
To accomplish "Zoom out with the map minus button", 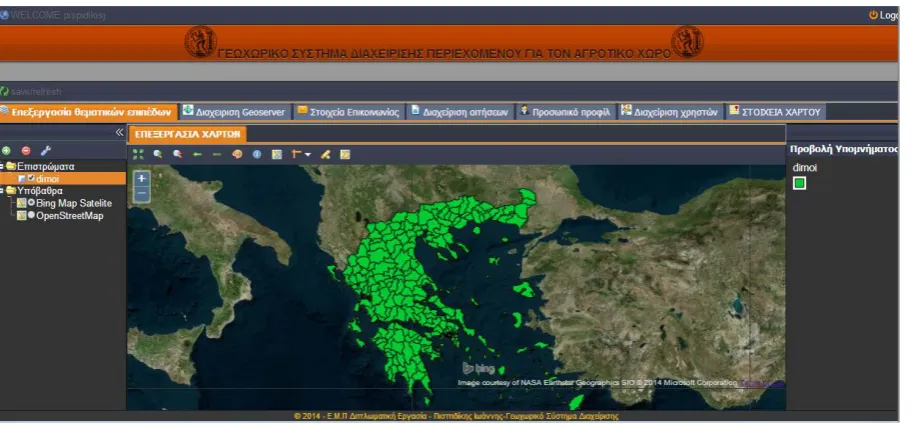I will (x=142, y=193).
